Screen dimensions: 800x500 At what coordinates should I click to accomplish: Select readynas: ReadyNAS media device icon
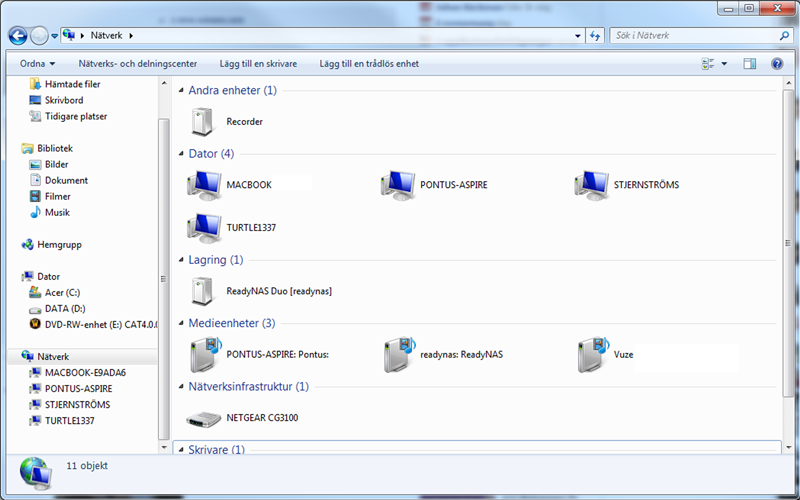pos(399,354)
